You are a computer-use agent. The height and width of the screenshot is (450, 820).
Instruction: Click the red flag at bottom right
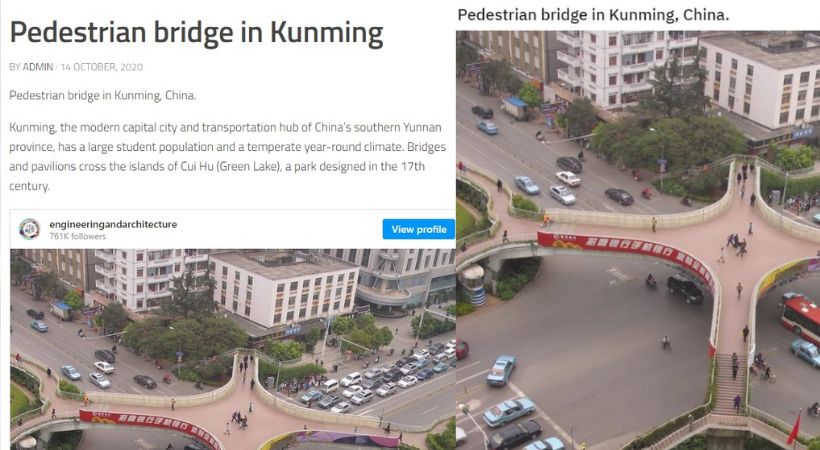click(794, 428)
